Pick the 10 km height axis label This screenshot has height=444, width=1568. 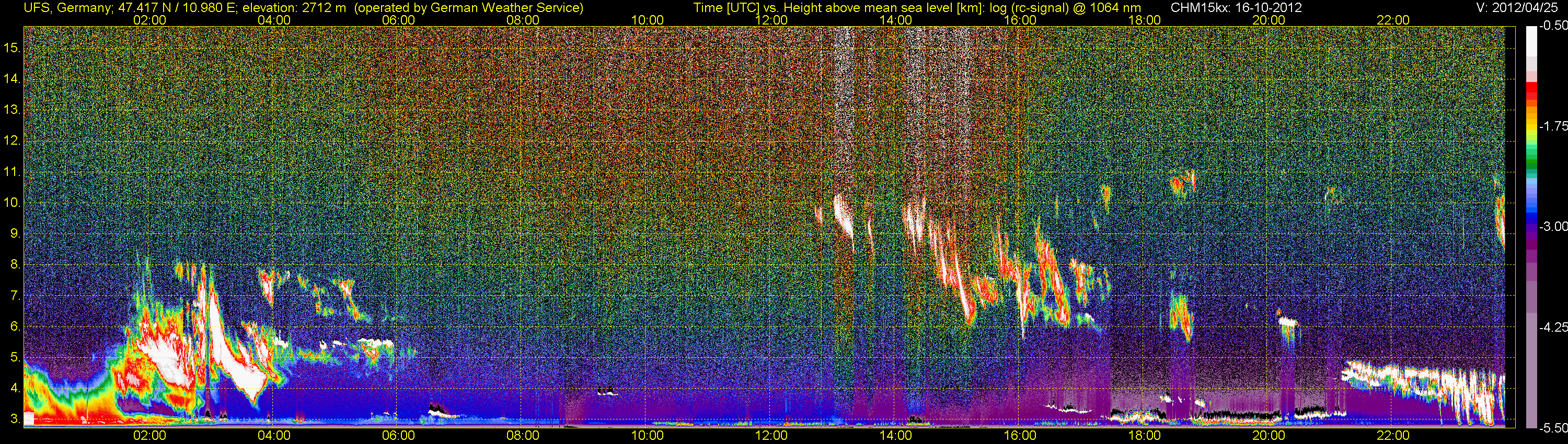pyautogui.click(x=12, y=203)
